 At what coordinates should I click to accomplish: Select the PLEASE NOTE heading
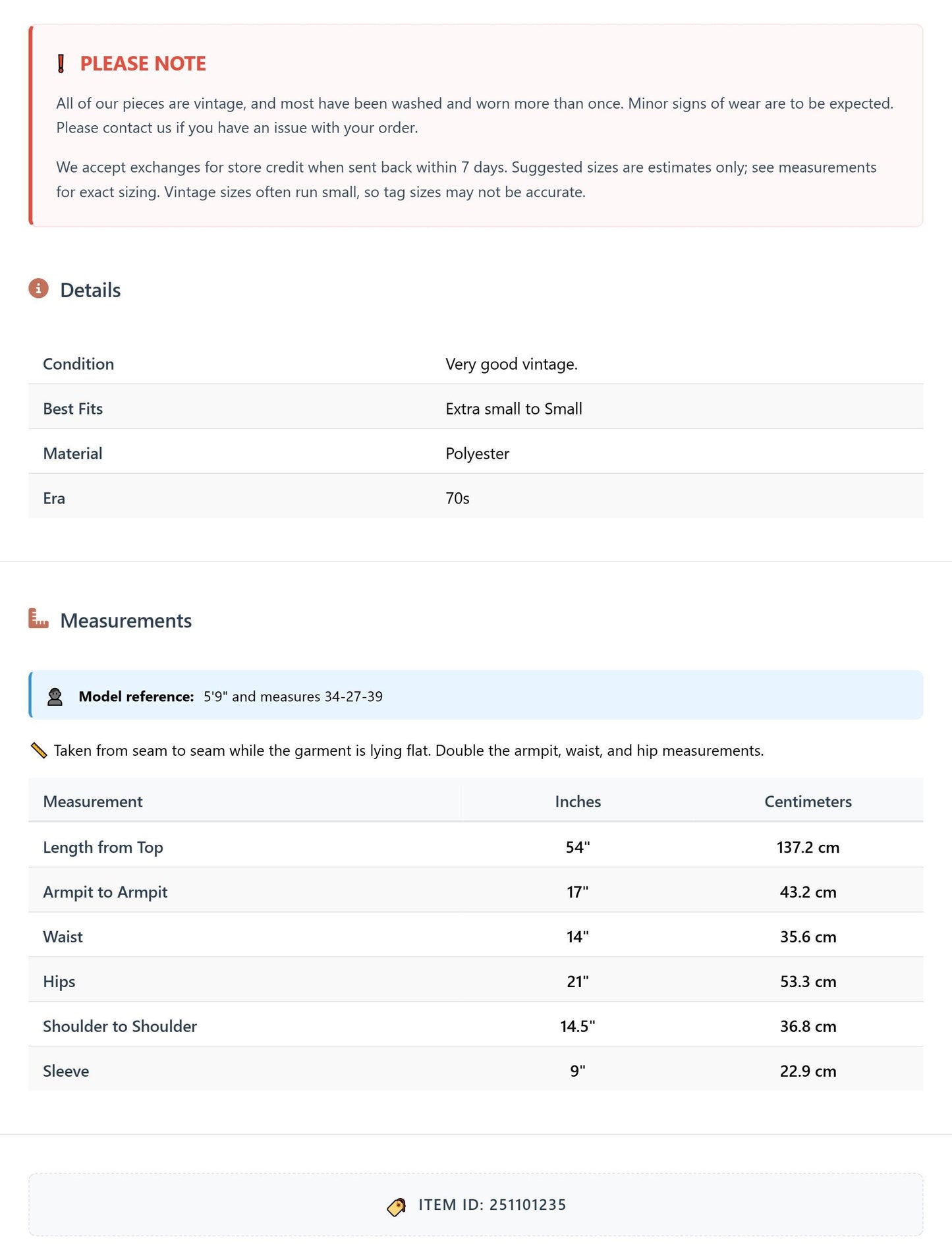(143, 64)
